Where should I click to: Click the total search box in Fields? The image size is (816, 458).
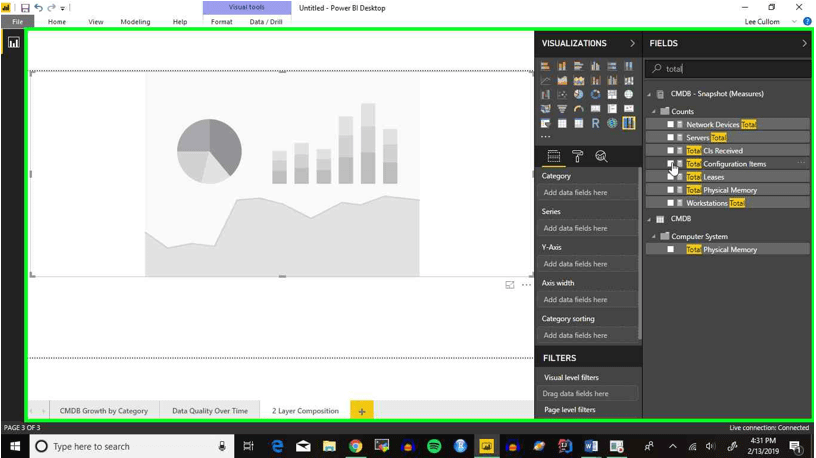(x=729, y=69)
